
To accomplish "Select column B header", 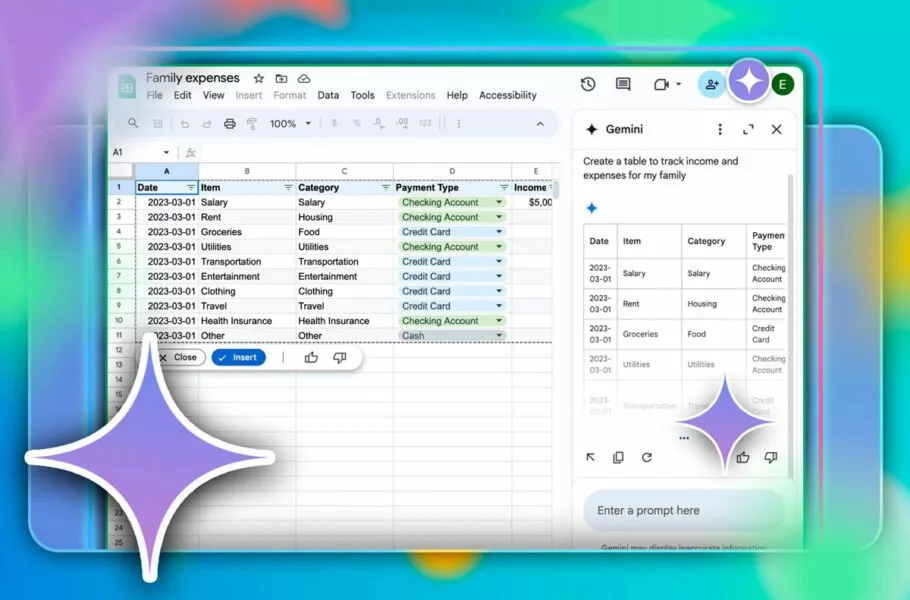I will tap(247, 171).
